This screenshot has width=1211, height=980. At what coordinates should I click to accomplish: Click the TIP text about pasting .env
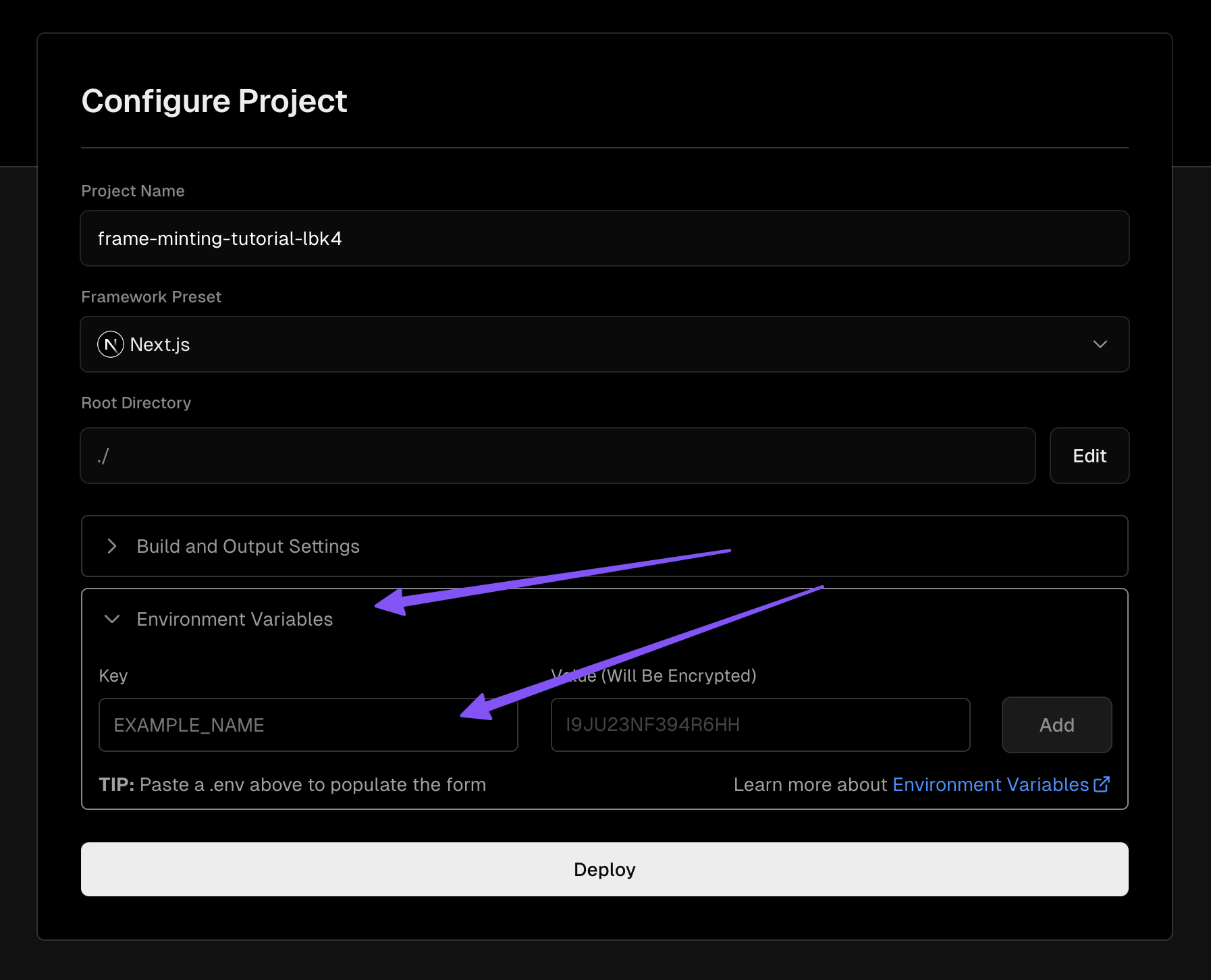point(292,784)
